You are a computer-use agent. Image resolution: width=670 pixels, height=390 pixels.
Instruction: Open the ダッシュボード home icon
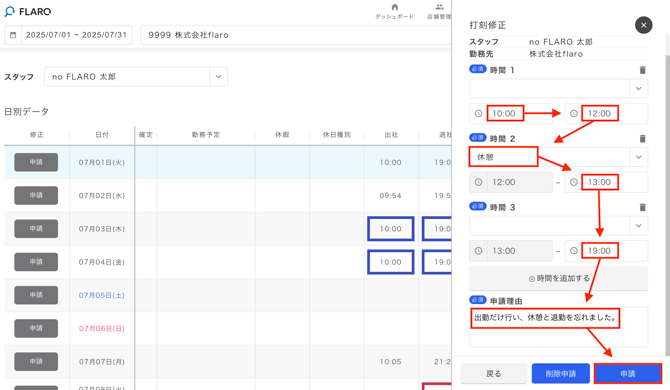tap(394, 7)
